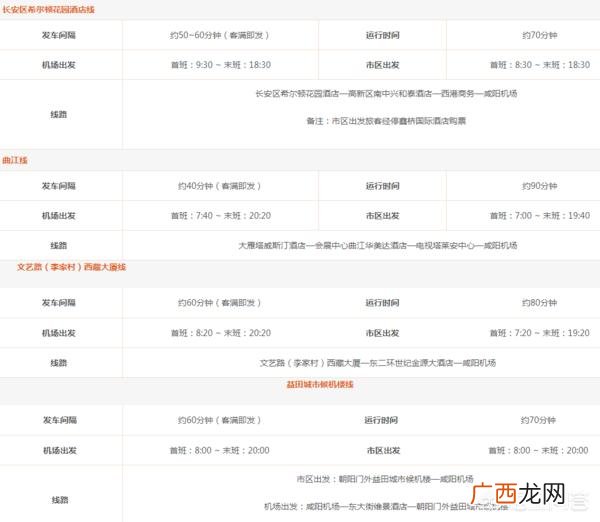Click the 发车间隔 label in the 希尔顿 section

coord(59,35)
